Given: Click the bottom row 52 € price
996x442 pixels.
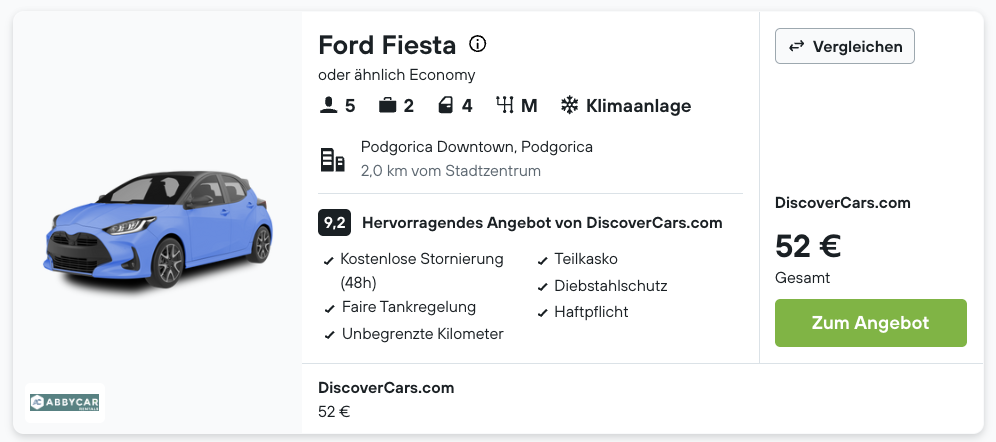Looking at the screenshot, I should click(334, 412).
